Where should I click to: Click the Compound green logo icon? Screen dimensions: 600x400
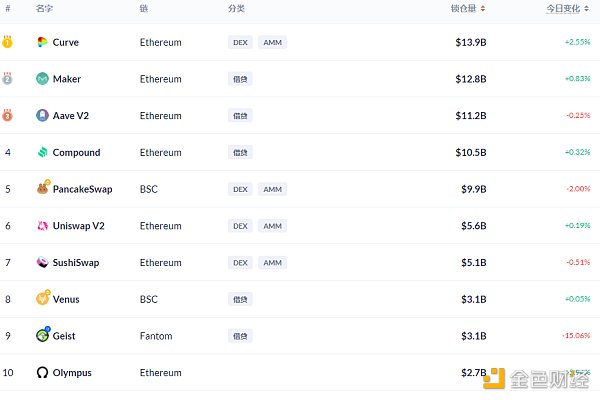point(42,152)
